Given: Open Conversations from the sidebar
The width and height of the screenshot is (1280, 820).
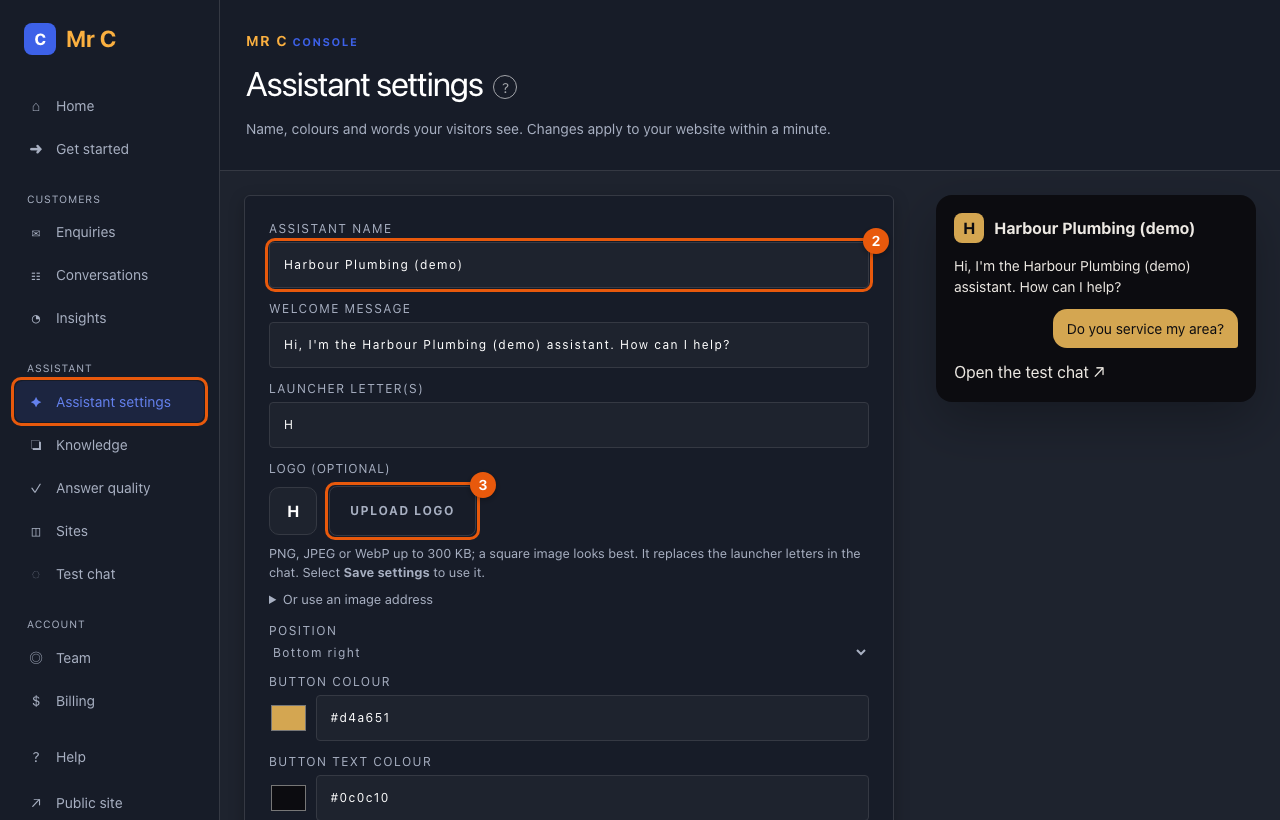Looking at the screenshot, I should [x=110, y=275].
